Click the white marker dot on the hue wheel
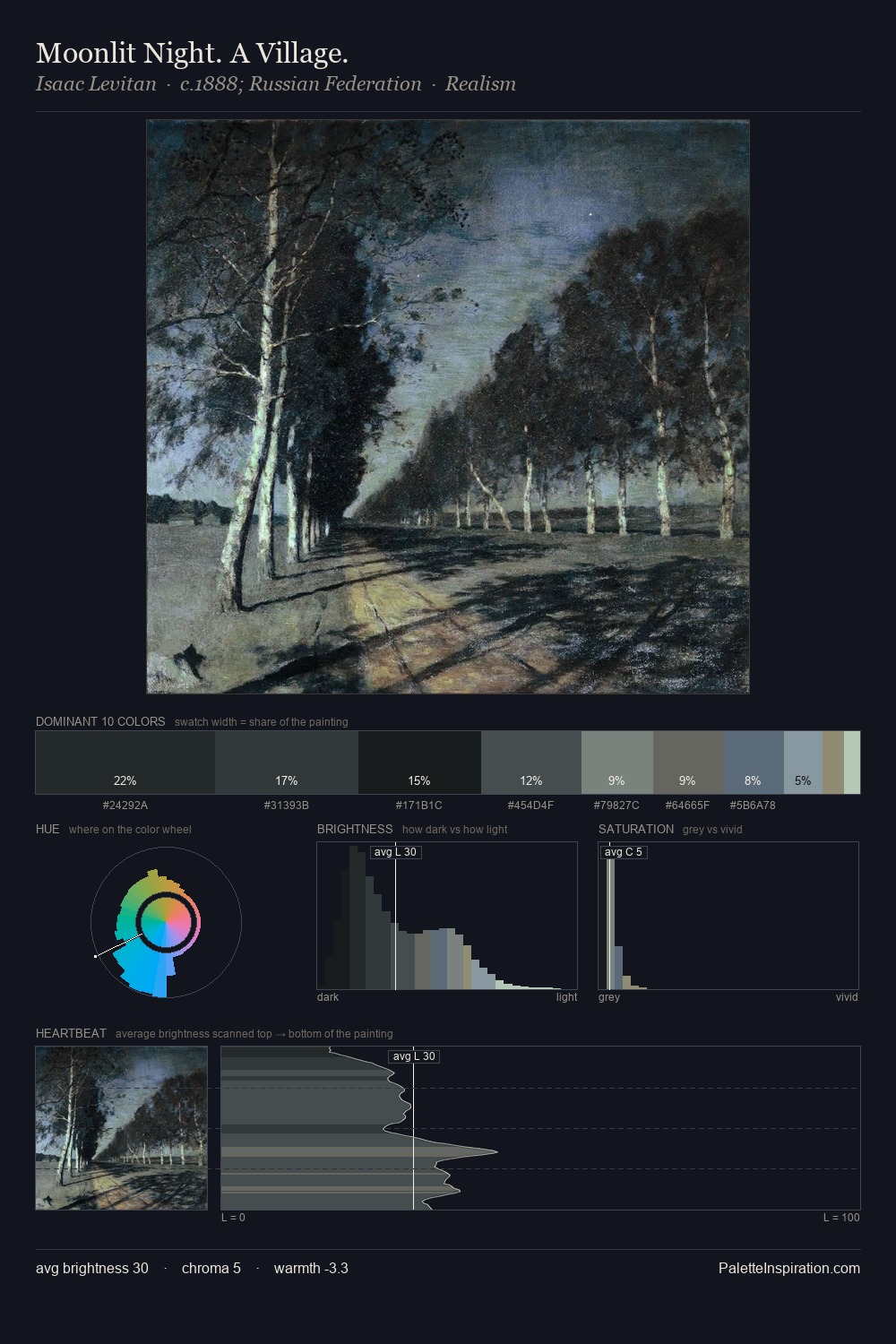This screenshot has height=1344, width=896. tap(96, 956)
